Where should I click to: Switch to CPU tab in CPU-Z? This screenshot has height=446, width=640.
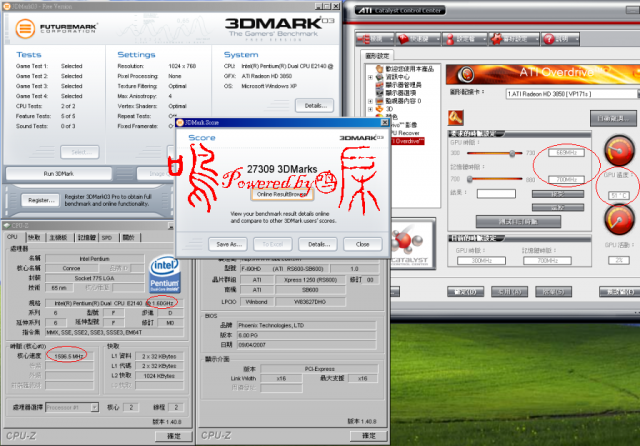click(12, 237)
